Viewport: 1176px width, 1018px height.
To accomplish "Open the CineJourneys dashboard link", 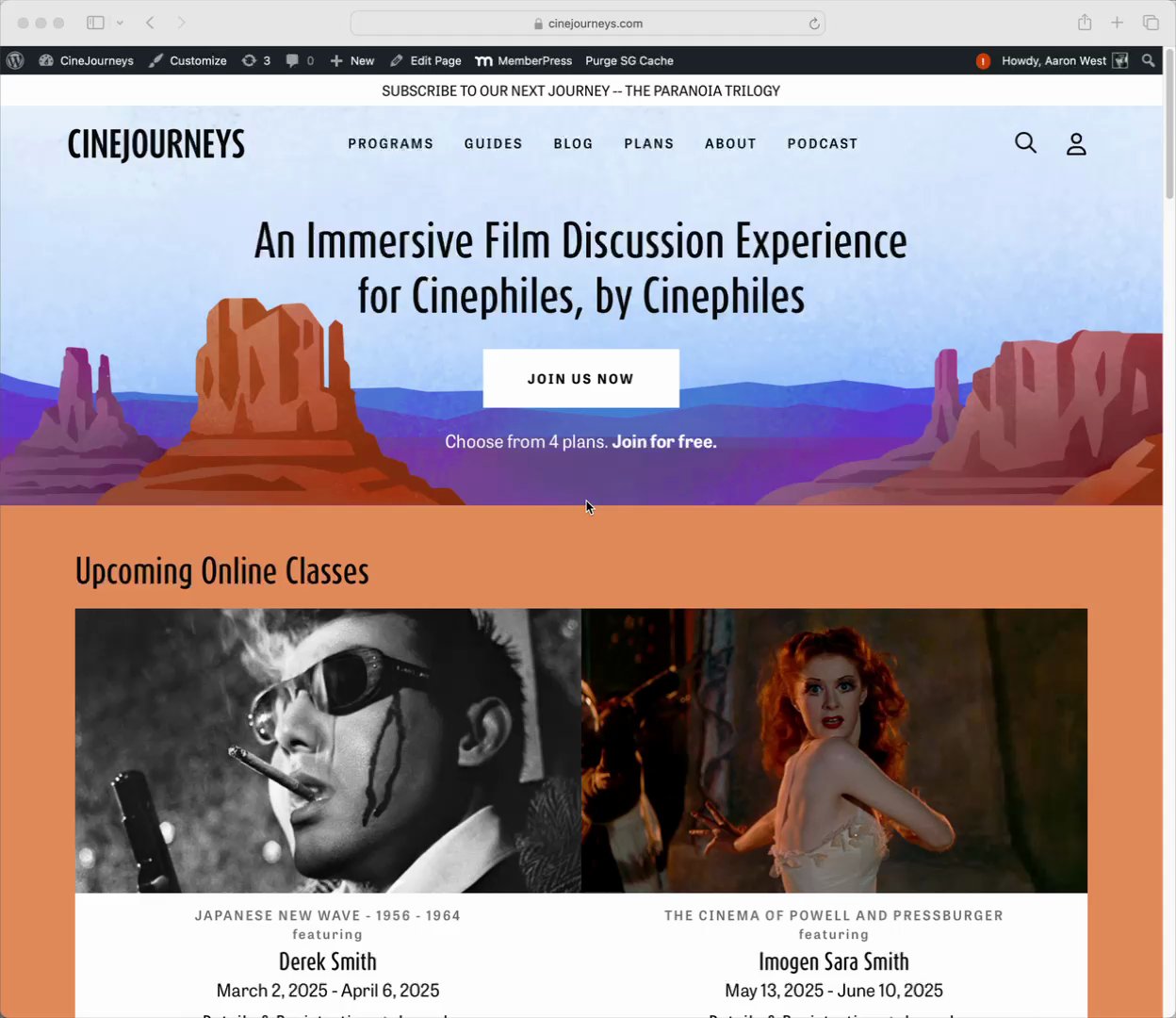I will (87, 60).
